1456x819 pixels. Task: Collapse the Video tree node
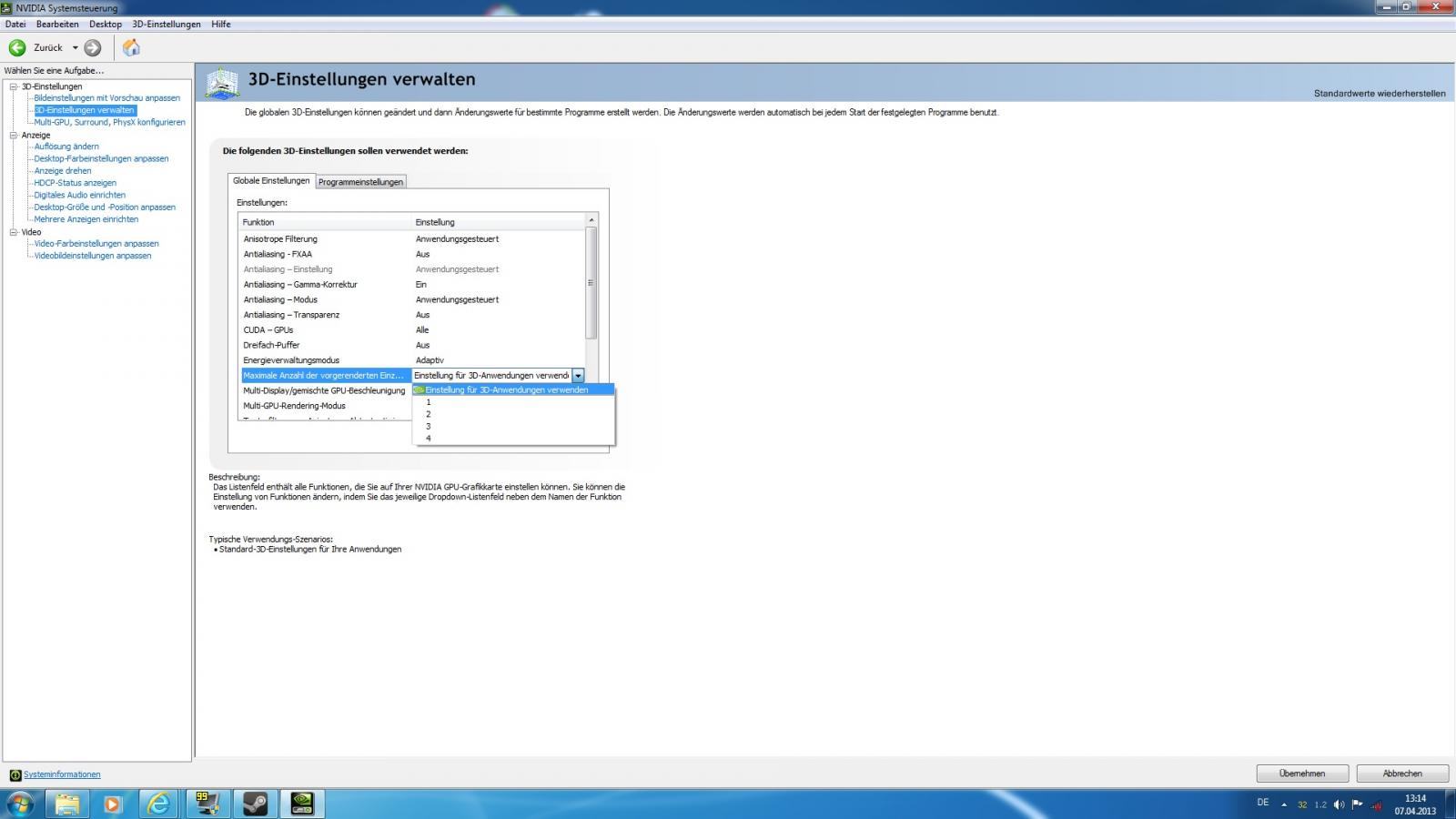click(x=14, y=232)
